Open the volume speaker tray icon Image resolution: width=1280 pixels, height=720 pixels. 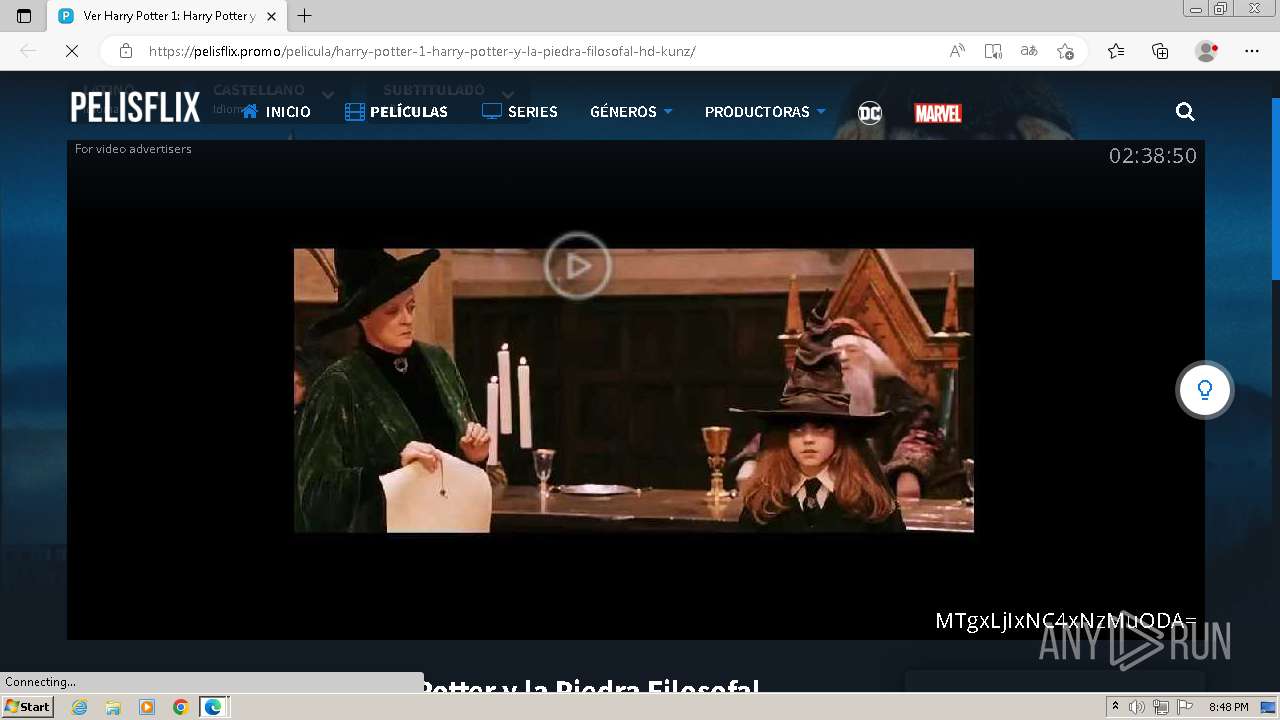1137,707
